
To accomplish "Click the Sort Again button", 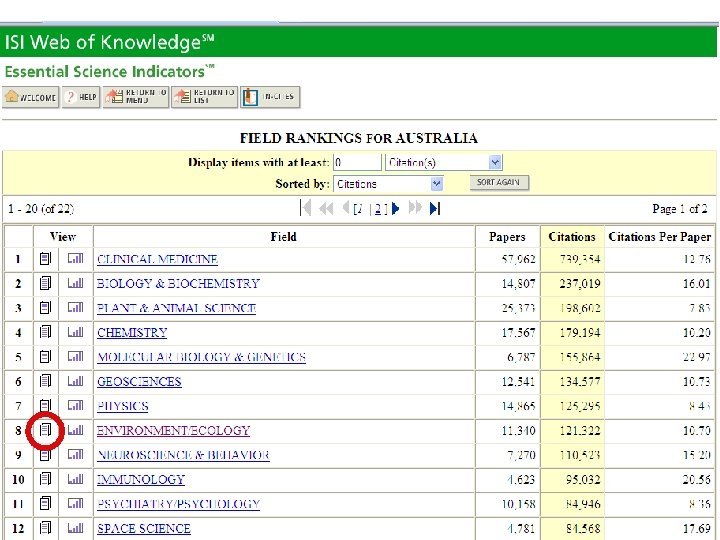I will point(499,182).
